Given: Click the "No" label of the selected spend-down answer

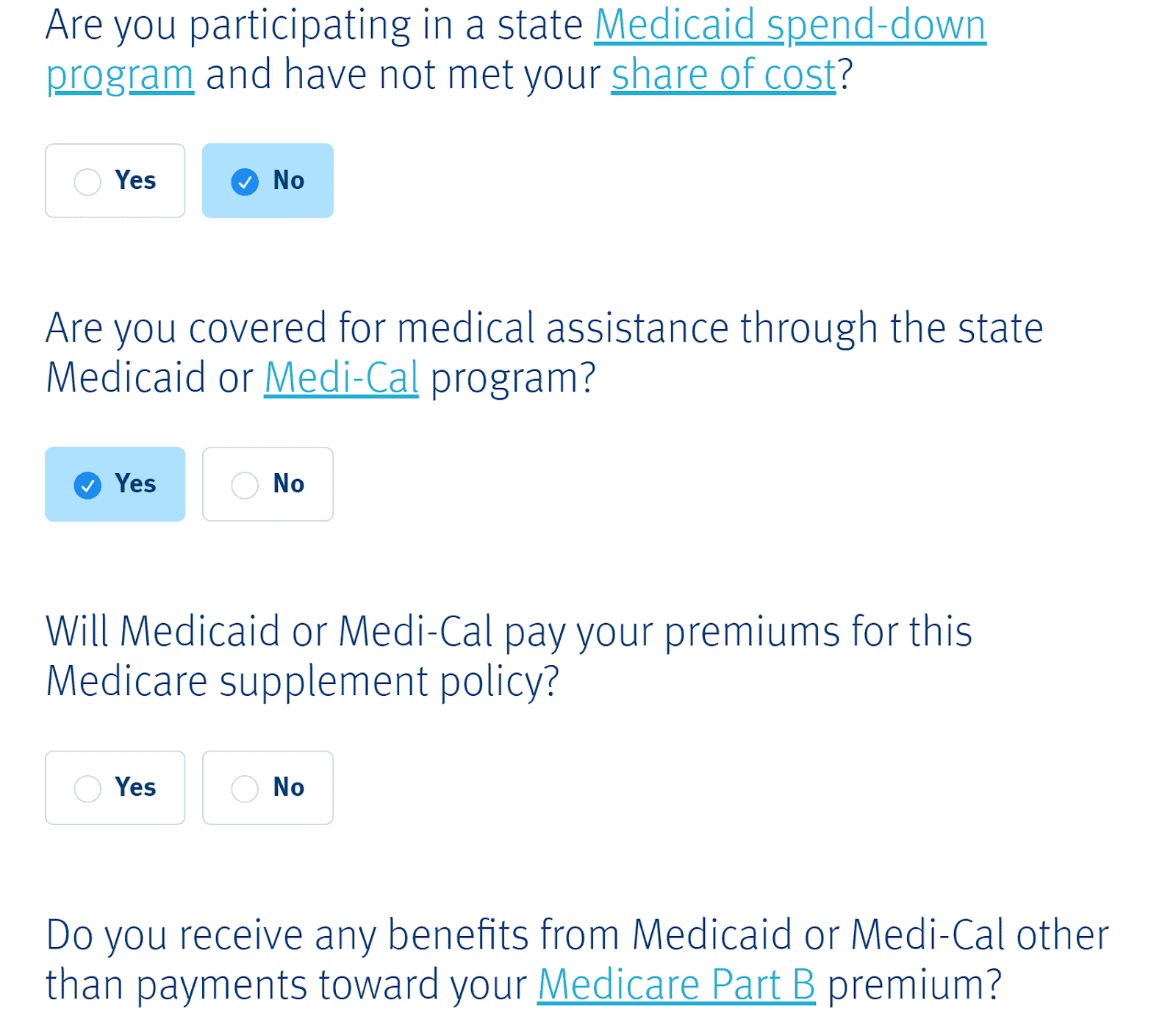Looking at the screenshot, I should coord(289,181).
